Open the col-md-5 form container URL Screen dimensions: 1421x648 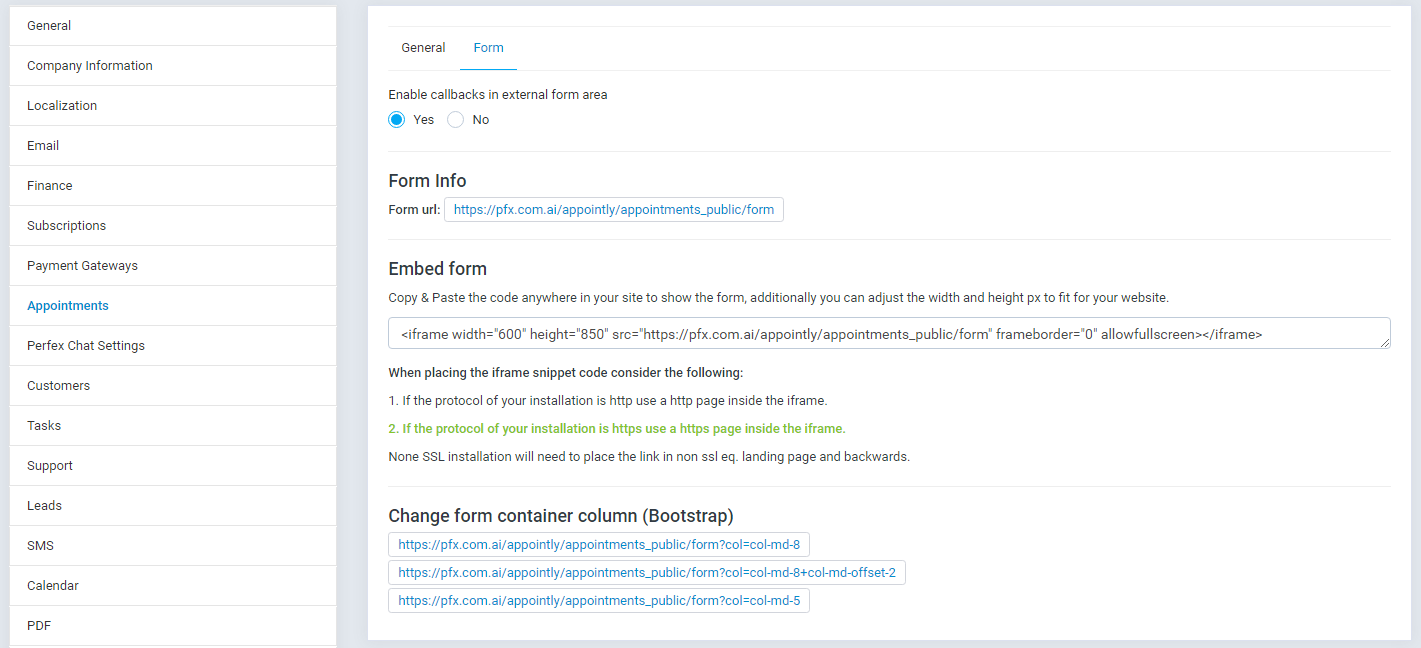(x=599, y=601)
